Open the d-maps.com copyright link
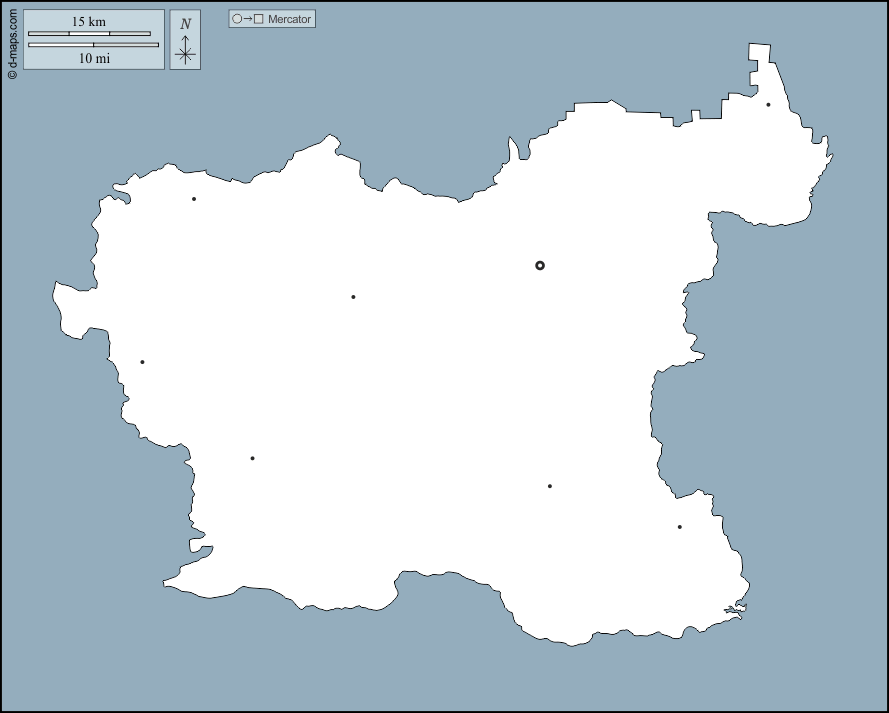Viewport: 889px width, 713px height. [12, 44]
